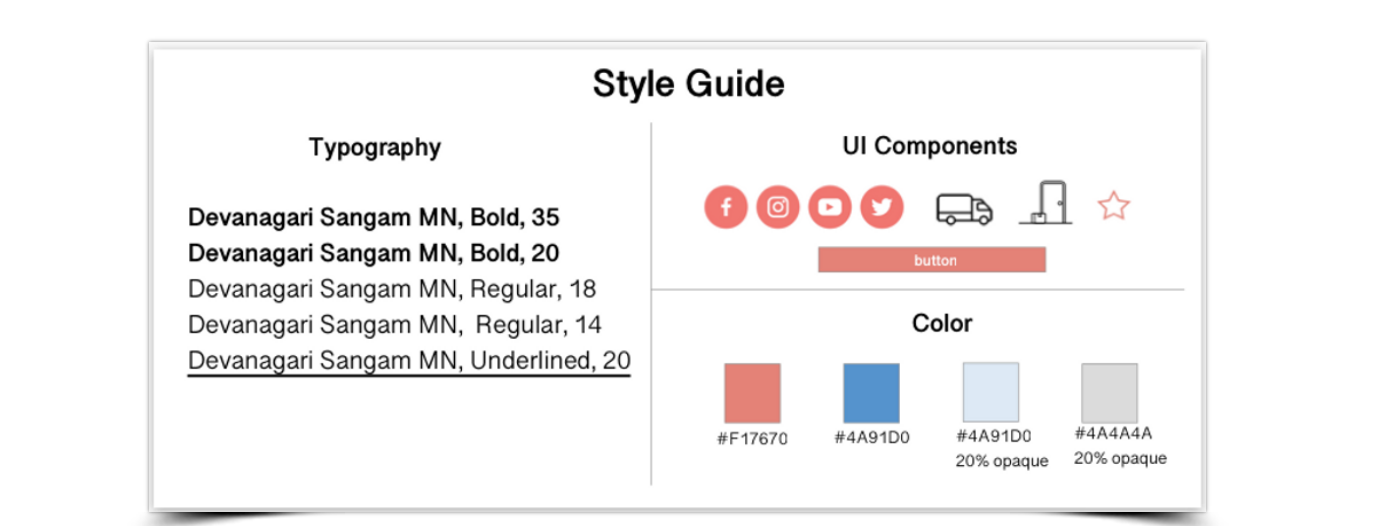Select the door with package icon
The width and height of the screenshot is (1392, 526).
(x=1046, y=203)
